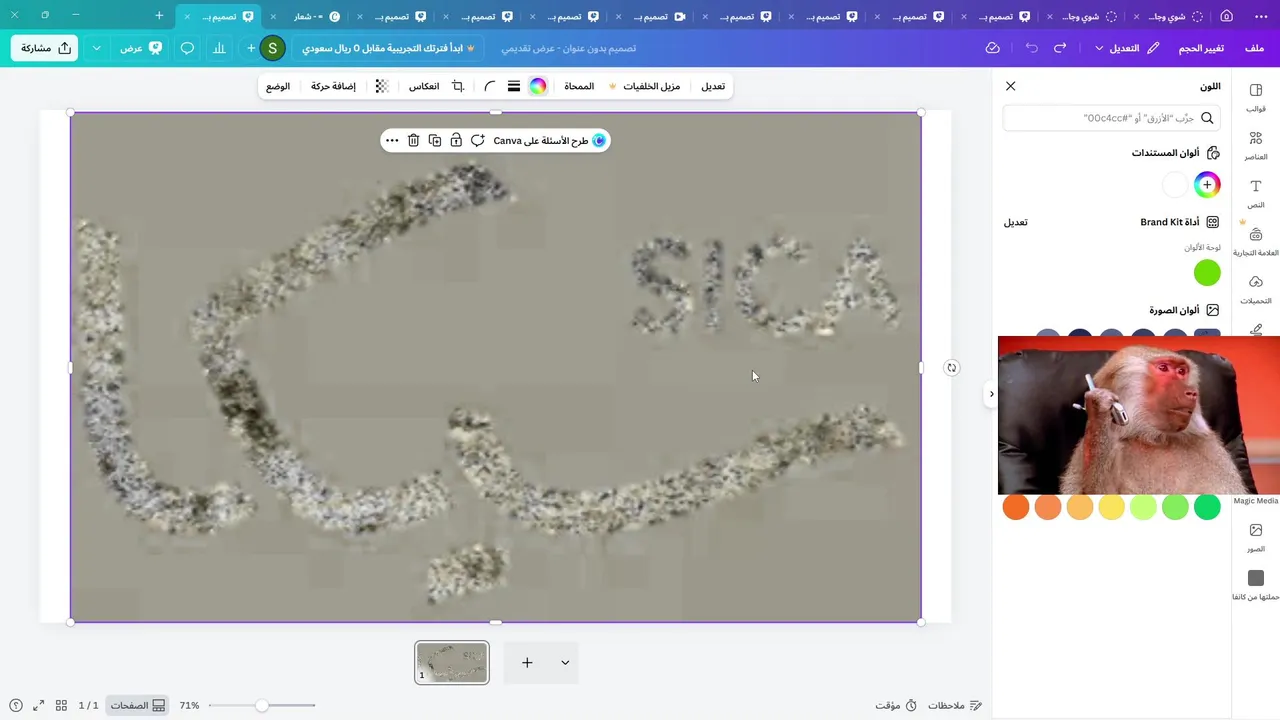
Task: Open the العلامة التجارية brand sidebar icon
Action: tap(1256, 242)
